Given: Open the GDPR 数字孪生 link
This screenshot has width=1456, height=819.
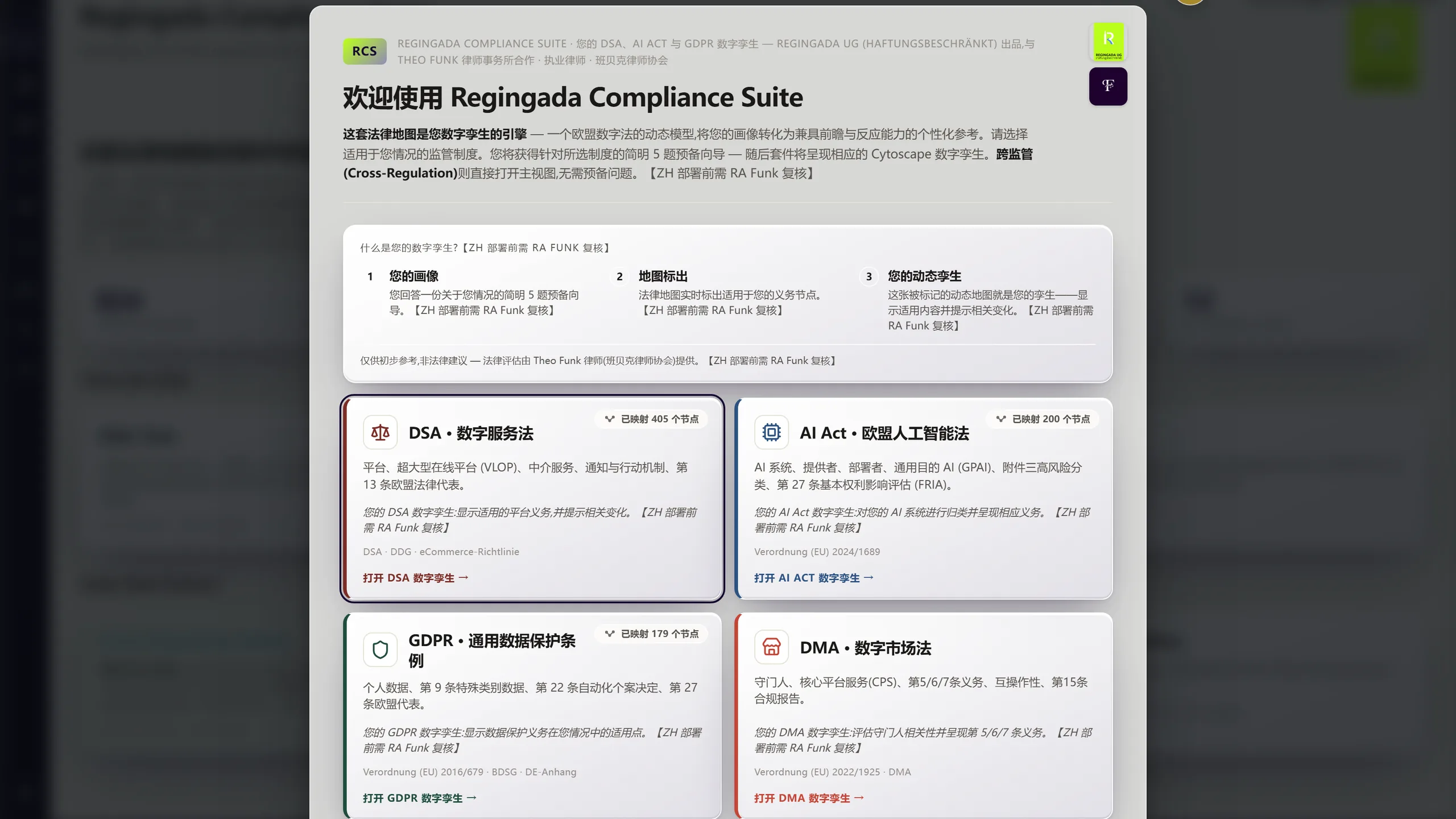Looking at the screenshot, I should pyautogui.click(x=420, y=798).
